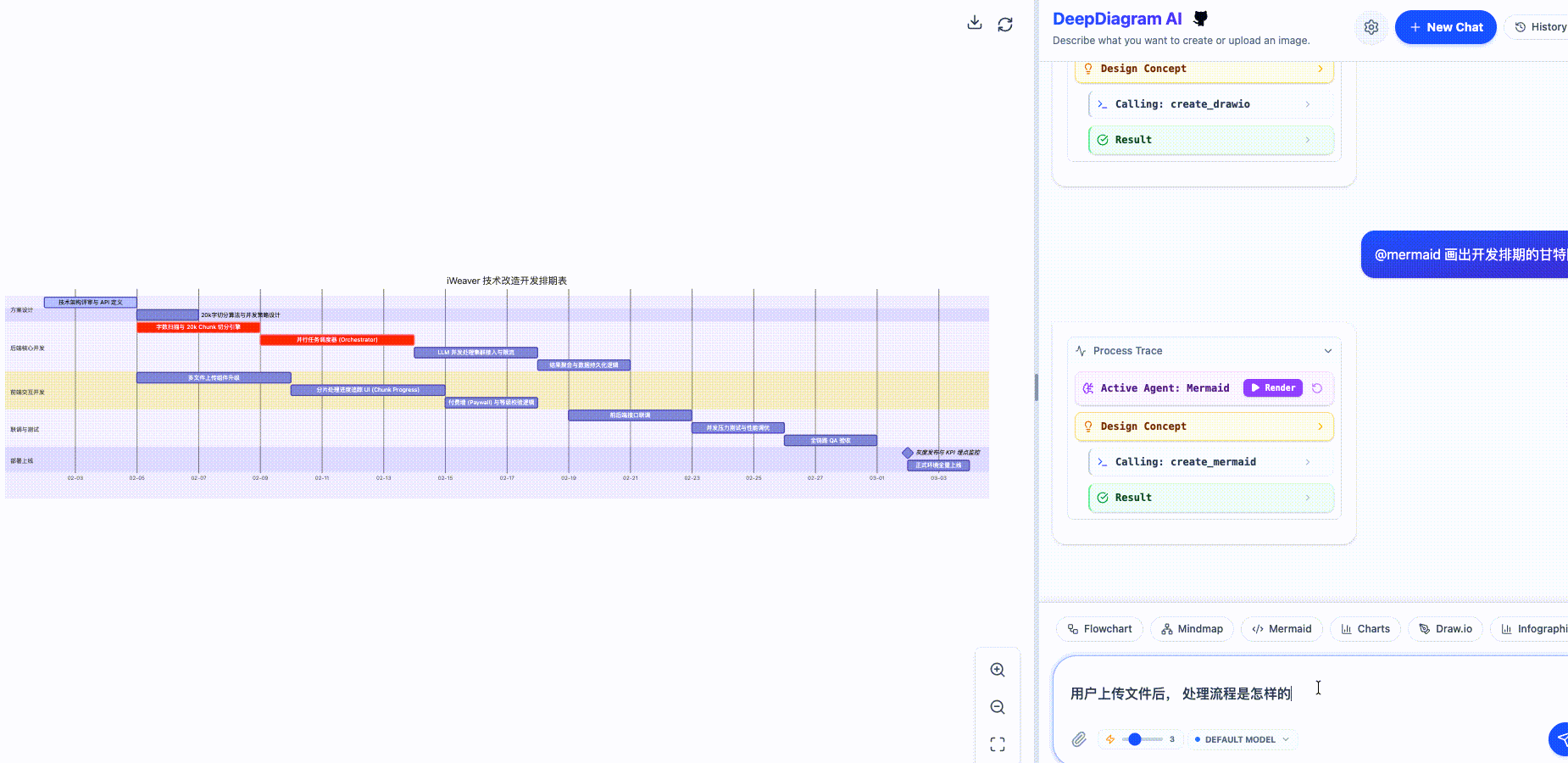Open the DEFAULT MODEL dropdown
The height and width of the screenshot is (763, 1568).
tap(1242, 739)
